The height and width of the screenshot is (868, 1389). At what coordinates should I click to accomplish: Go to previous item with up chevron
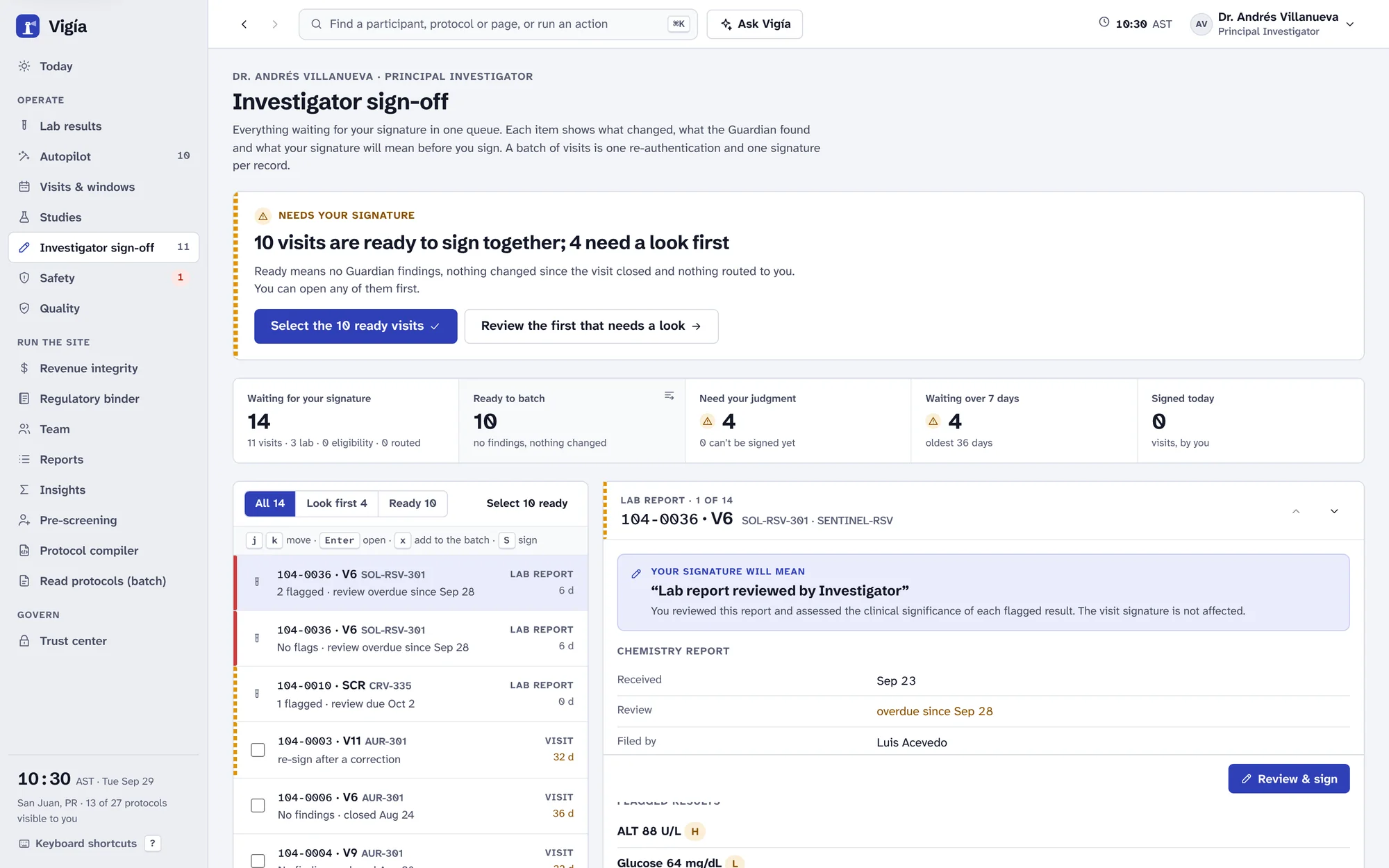(x=1296, y=511)
